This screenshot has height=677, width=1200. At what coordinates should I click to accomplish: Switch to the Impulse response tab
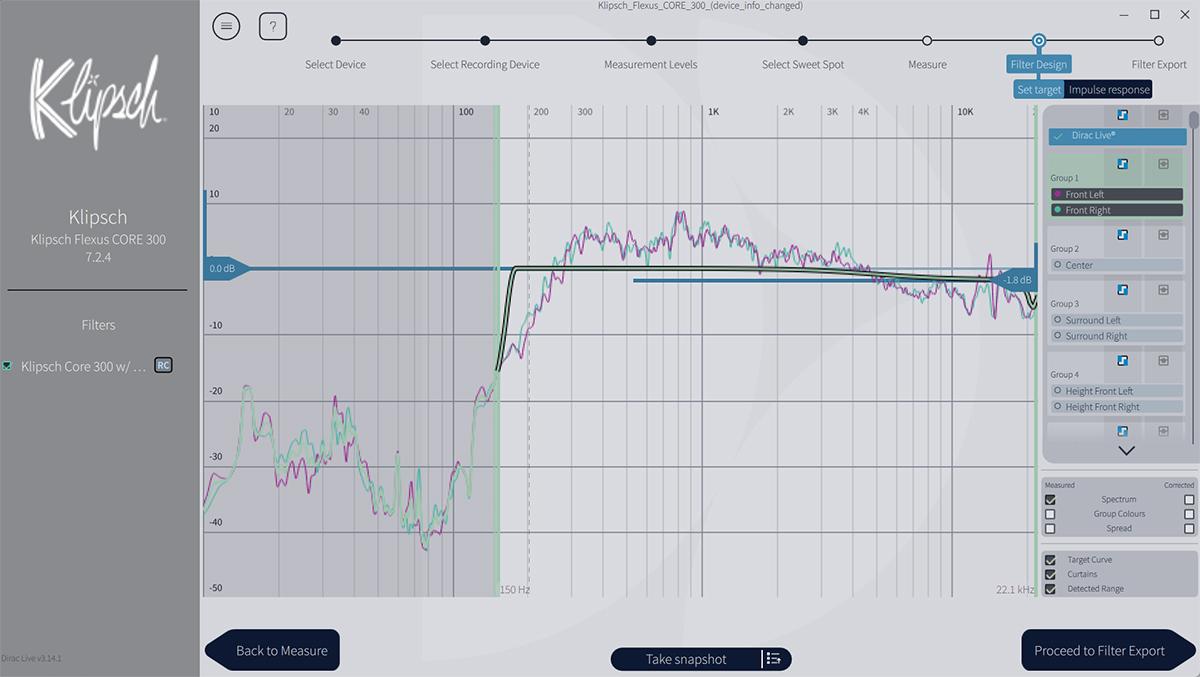tap(1108, 90)
